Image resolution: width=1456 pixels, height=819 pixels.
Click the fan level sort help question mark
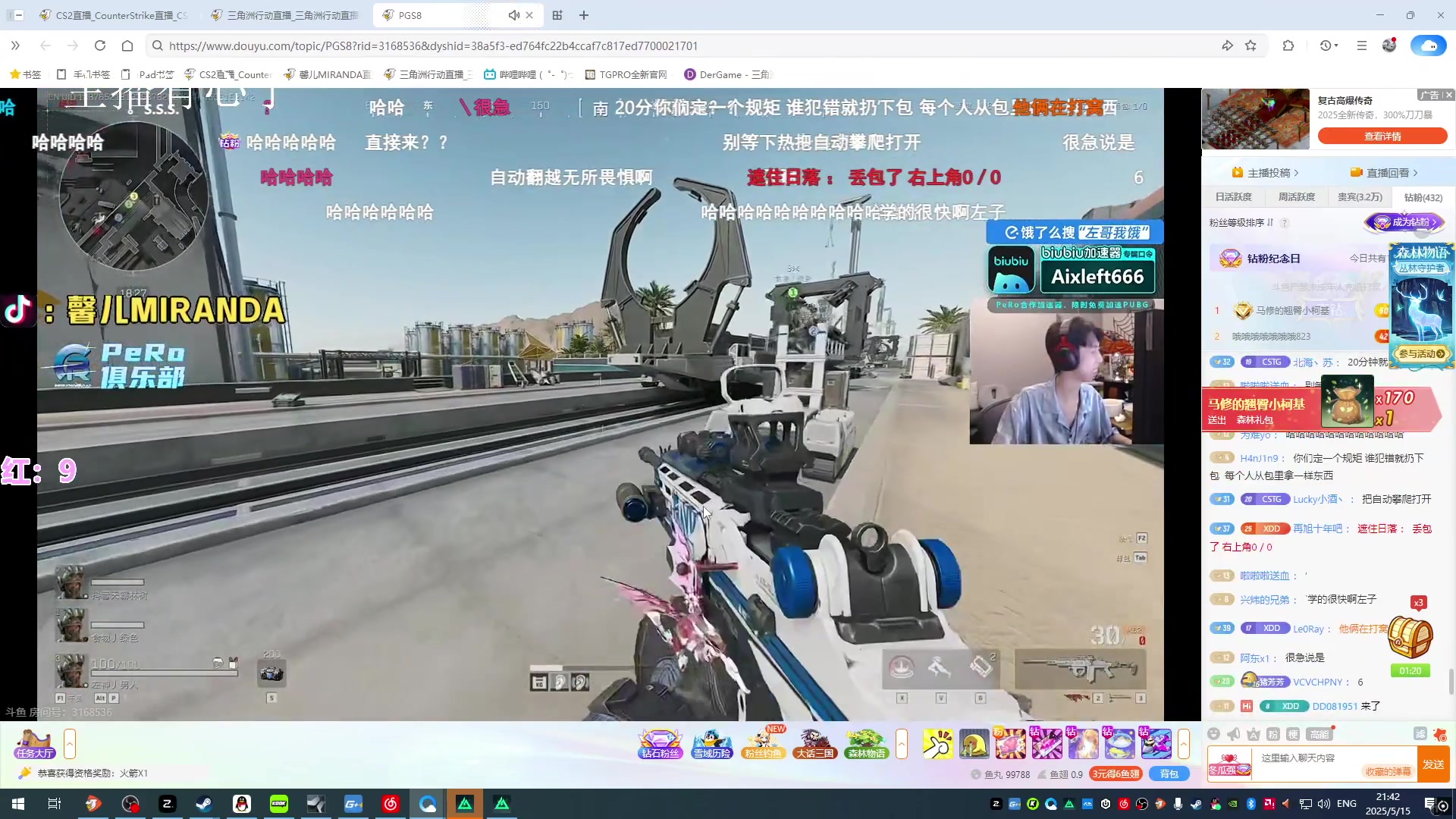pyautogui.click(x=1284, y=222)
